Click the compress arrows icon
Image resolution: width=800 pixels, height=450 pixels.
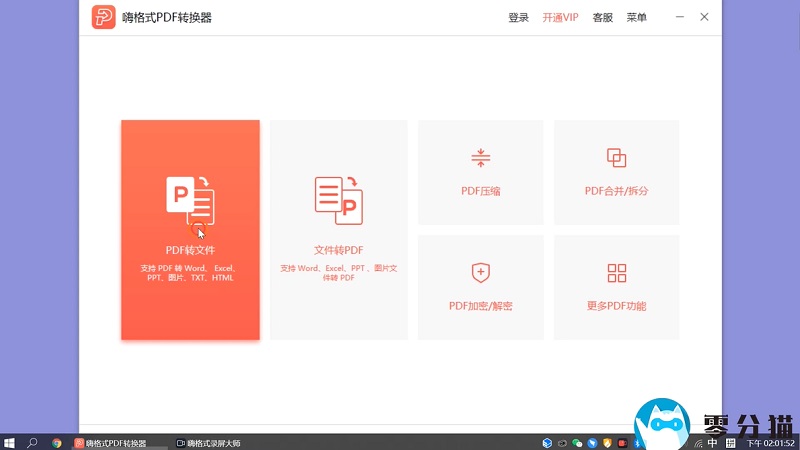point(481,158)
